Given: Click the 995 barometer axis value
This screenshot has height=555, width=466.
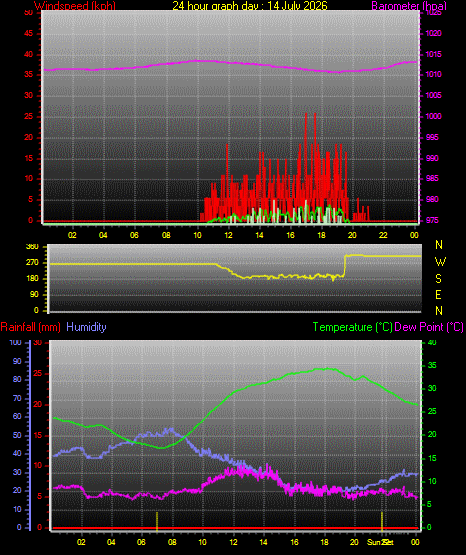Looking at the screenshot, I should (432, 137).
